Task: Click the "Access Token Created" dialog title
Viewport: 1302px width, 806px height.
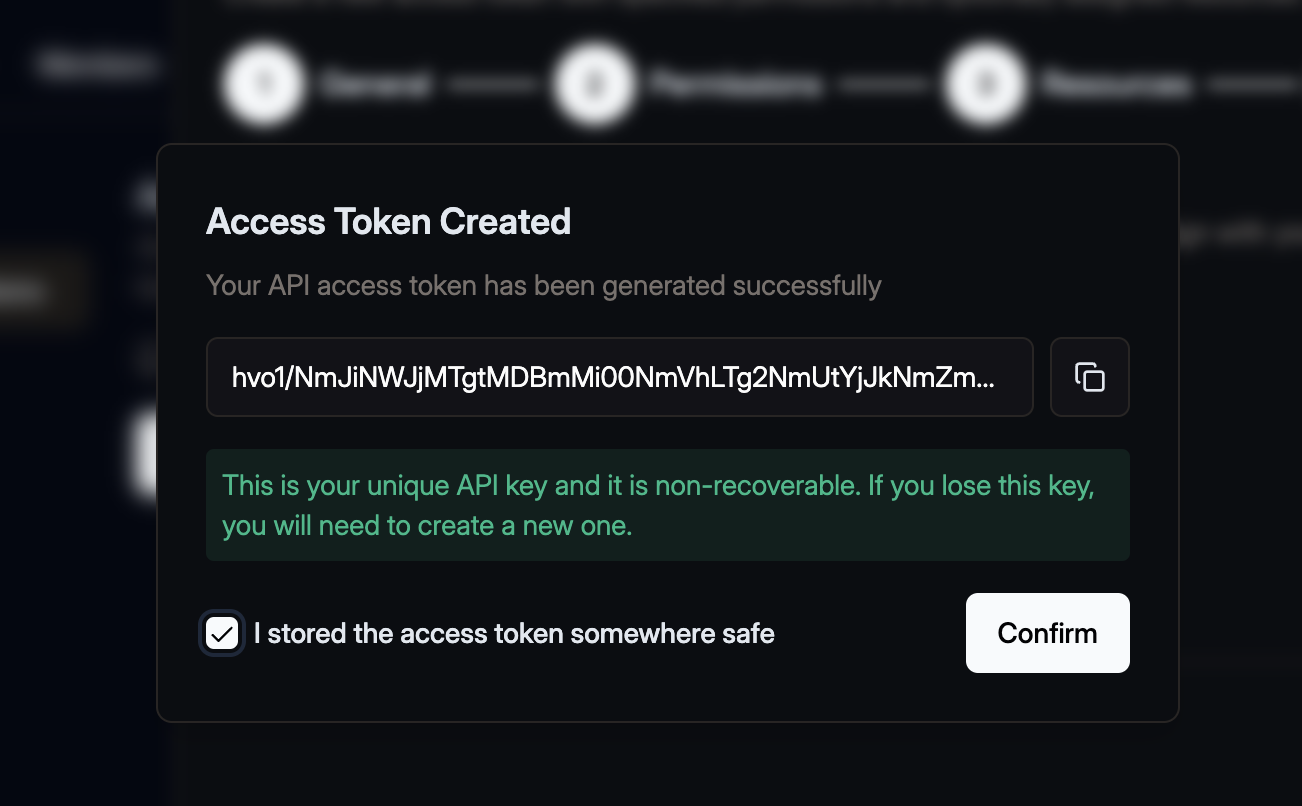Action: coord(388,221)
